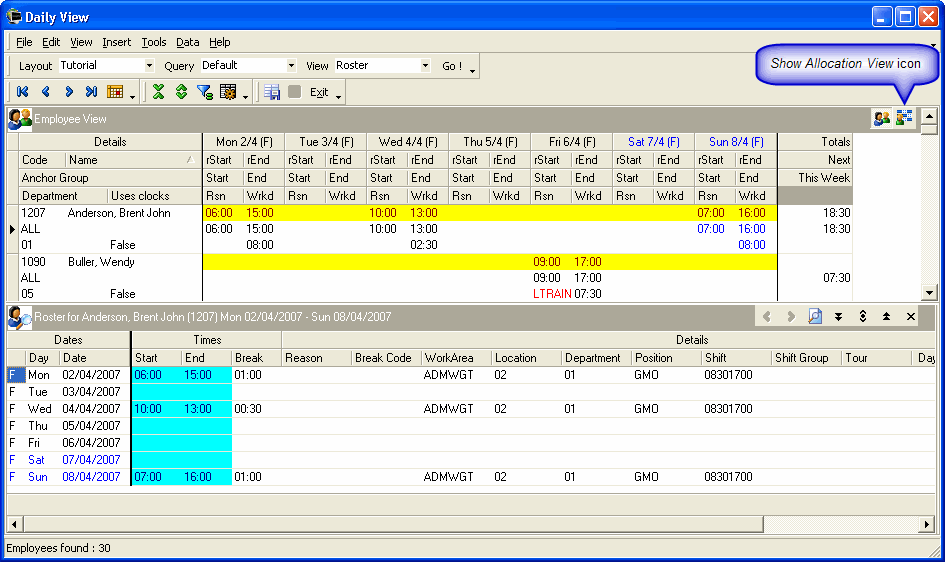Jump to the first record arrow
Screen dimensions: 945x562
22,92
